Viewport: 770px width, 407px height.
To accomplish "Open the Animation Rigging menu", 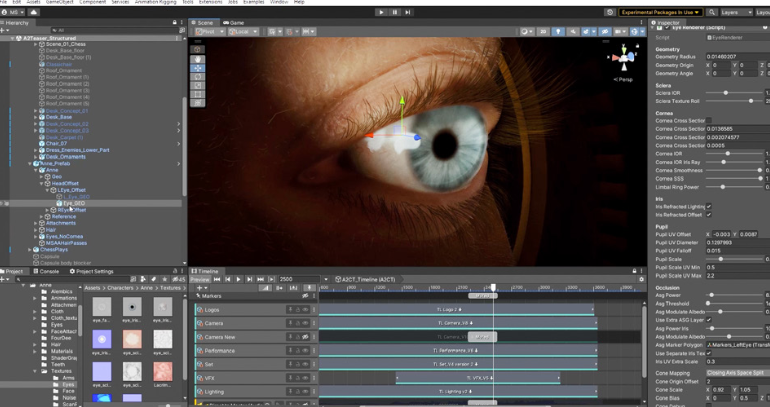I will [x=154, y=3].
